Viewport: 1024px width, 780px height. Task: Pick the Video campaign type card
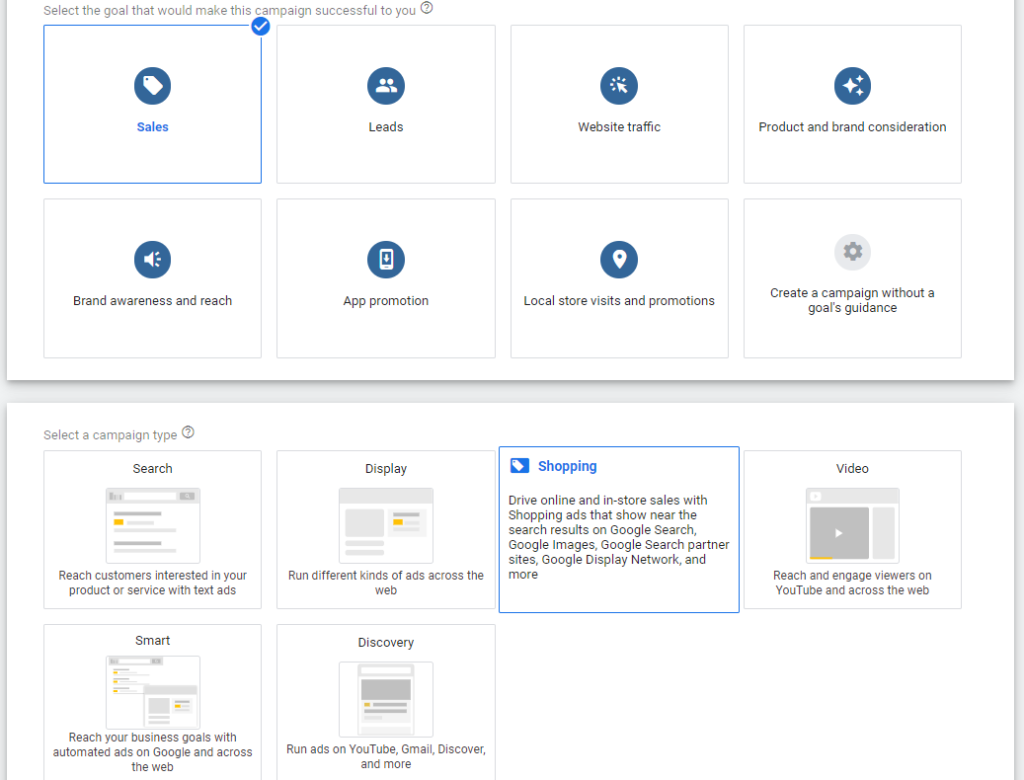(x=852, y=529)
